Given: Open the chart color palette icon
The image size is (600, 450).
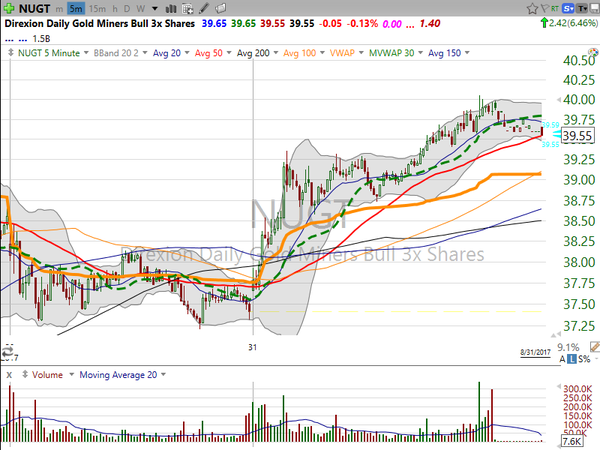Looking at the screenshot, I should [x=593, y=52].
